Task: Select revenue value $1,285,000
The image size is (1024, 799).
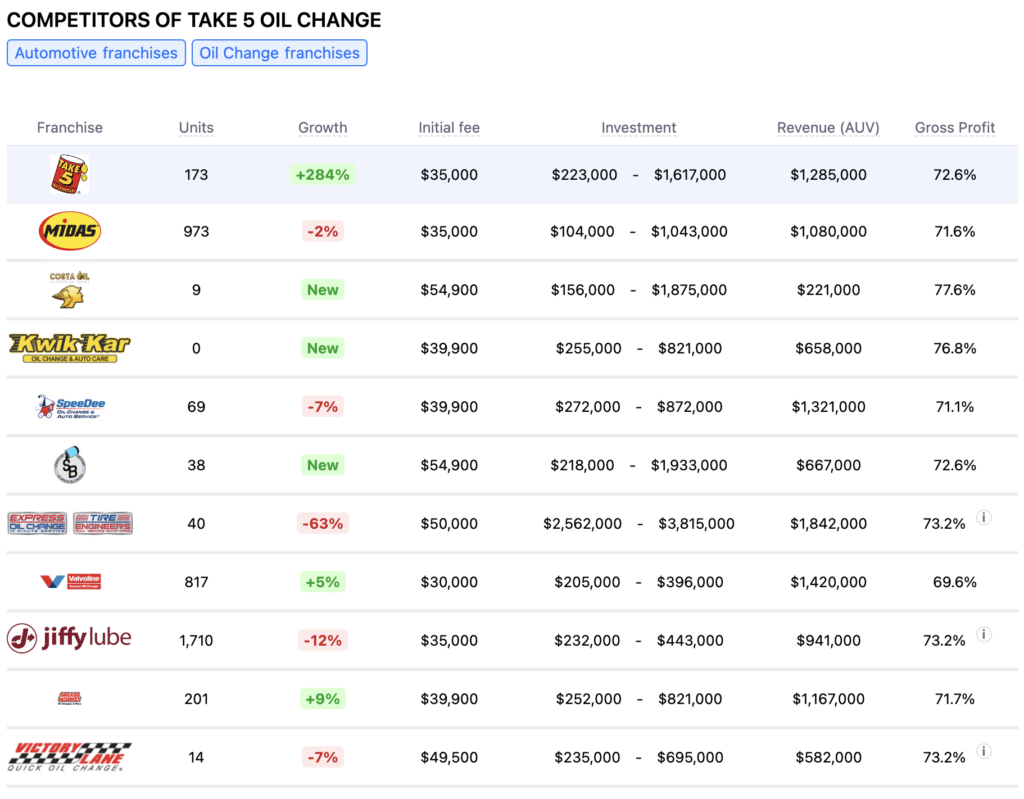Action: tap(828, 174)
